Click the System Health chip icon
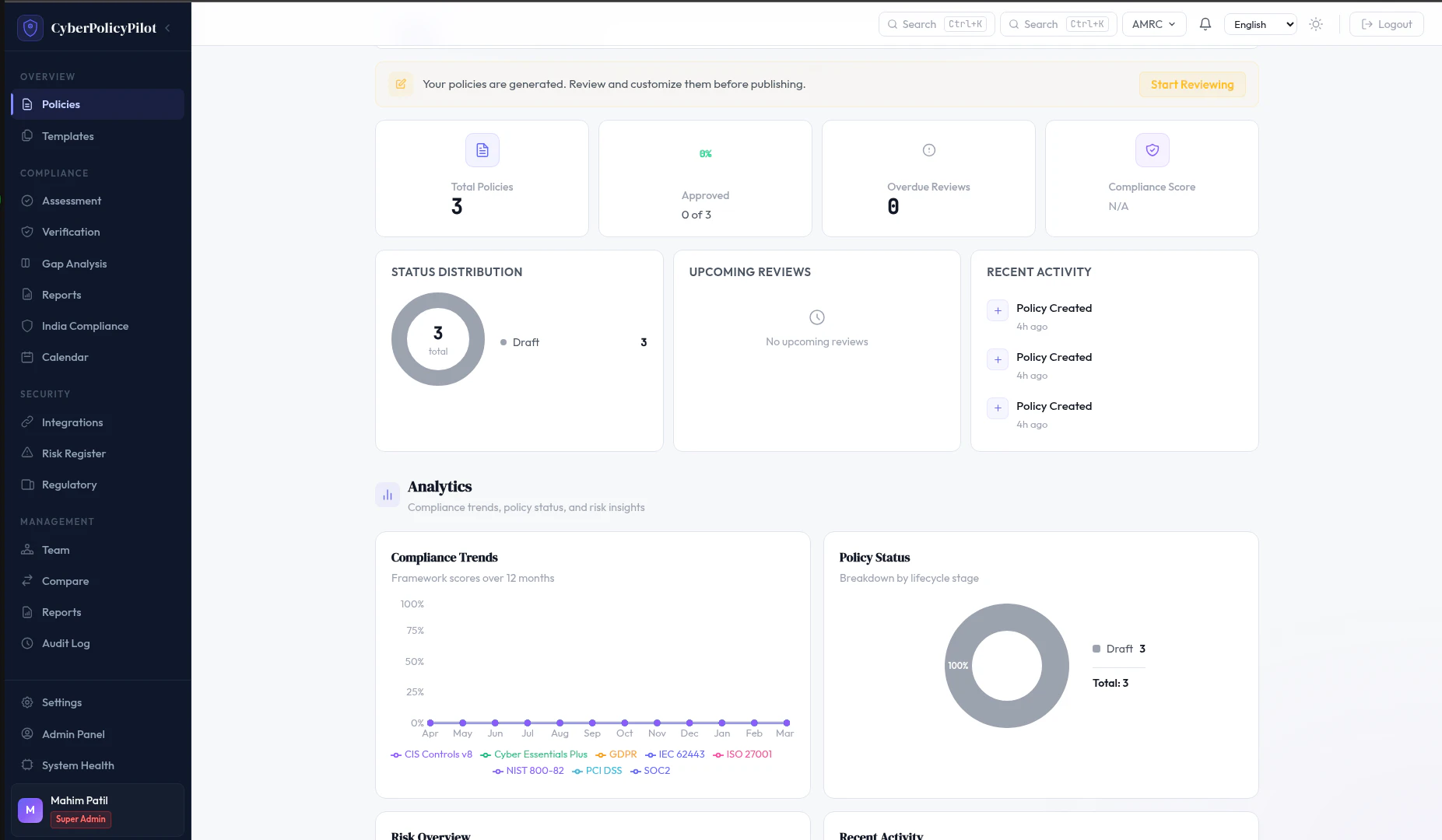 [27, 765]
